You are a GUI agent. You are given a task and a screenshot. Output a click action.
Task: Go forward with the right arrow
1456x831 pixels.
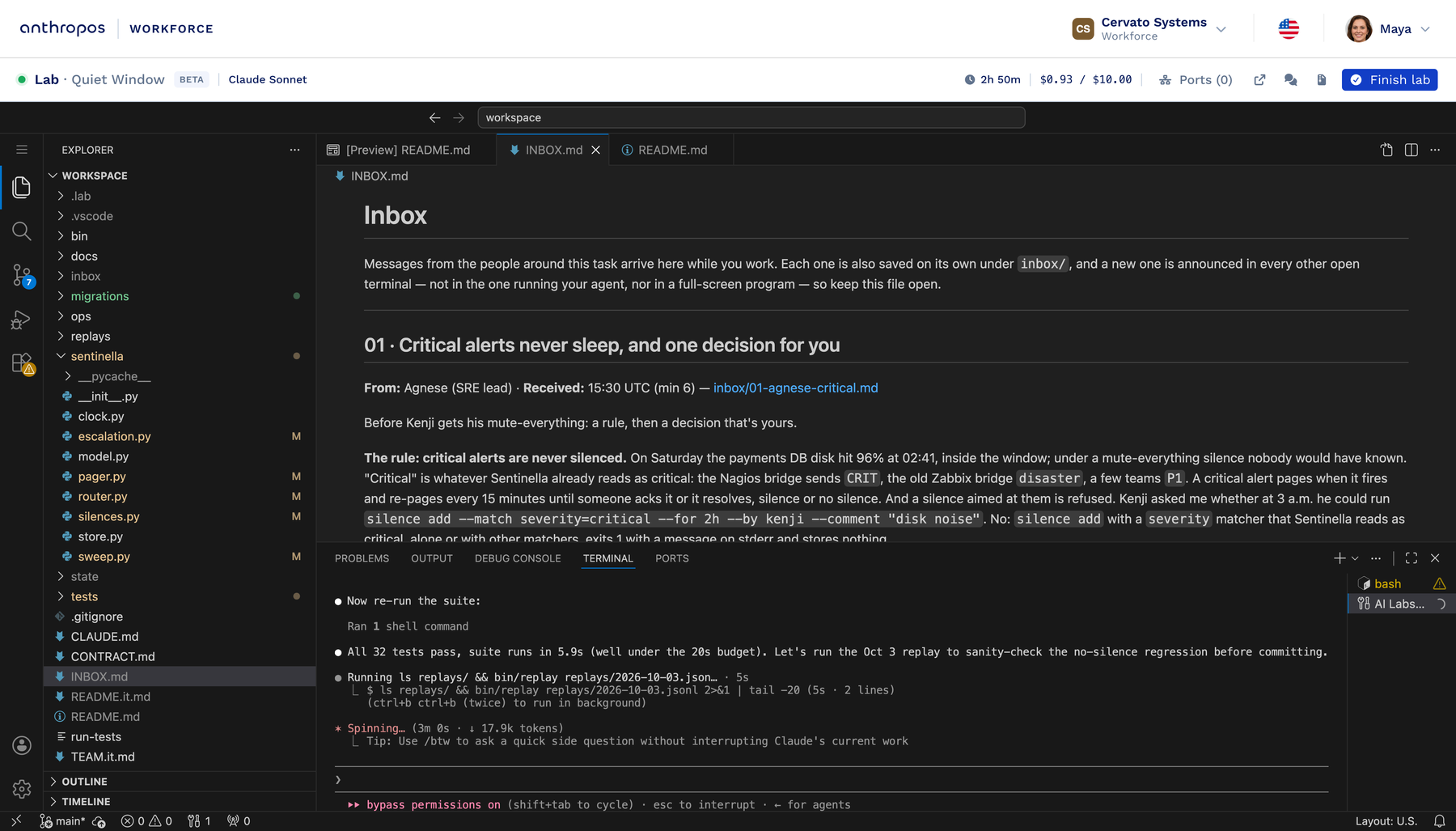pyautogui.click(x=459, y=118)
